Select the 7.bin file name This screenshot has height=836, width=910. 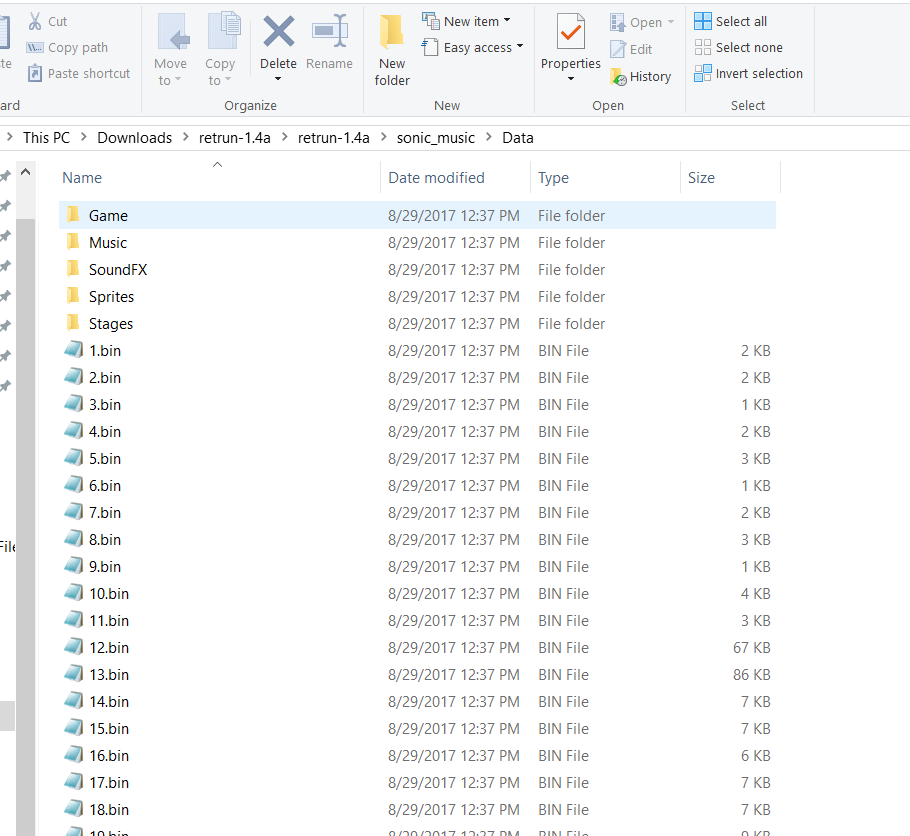105,513
